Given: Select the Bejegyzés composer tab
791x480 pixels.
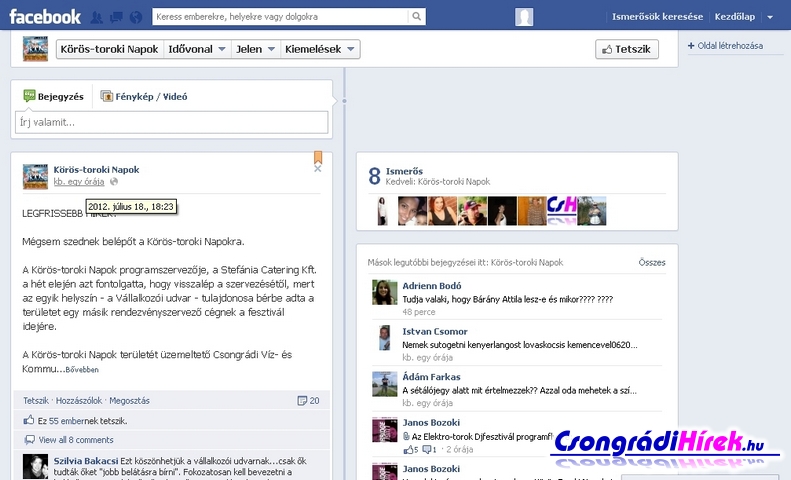Looking at the screenshot, I should point(53,96).
